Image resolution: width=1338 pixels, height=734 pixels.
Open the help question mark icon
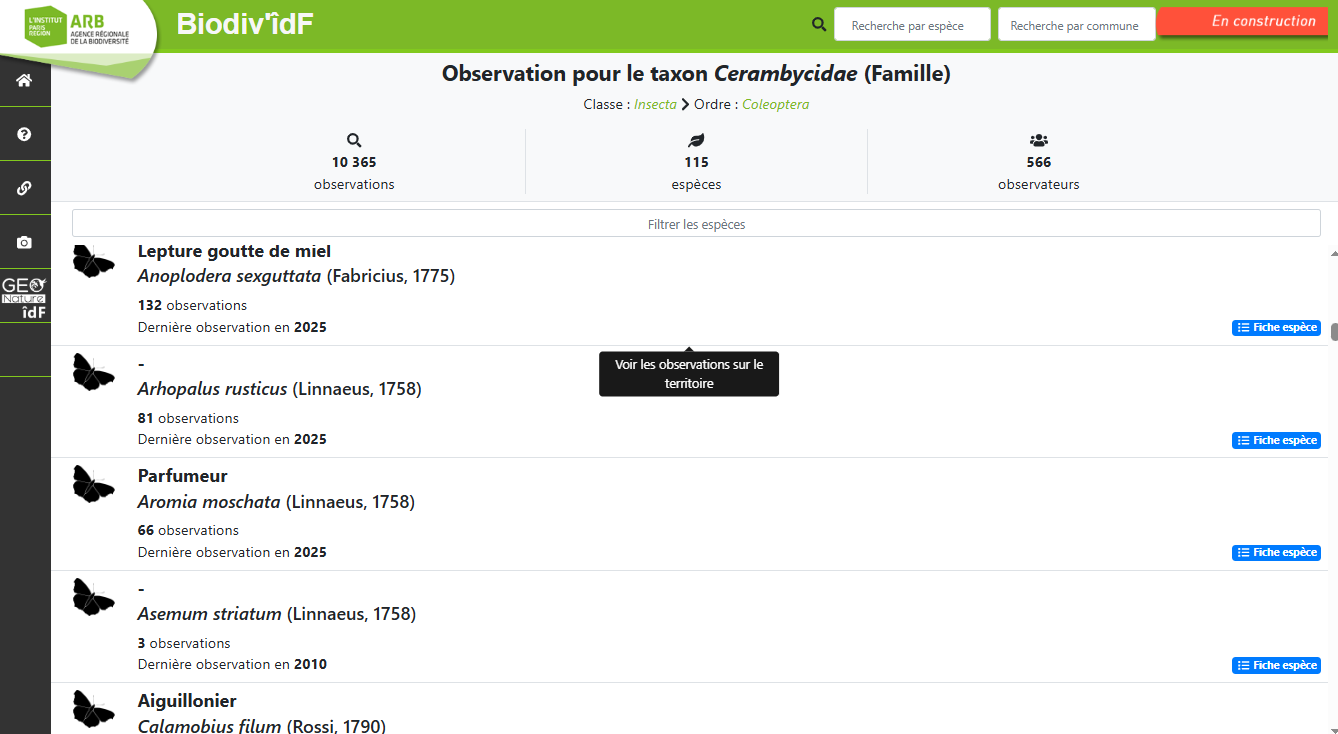pyautogui.click(x=24, y=134)
